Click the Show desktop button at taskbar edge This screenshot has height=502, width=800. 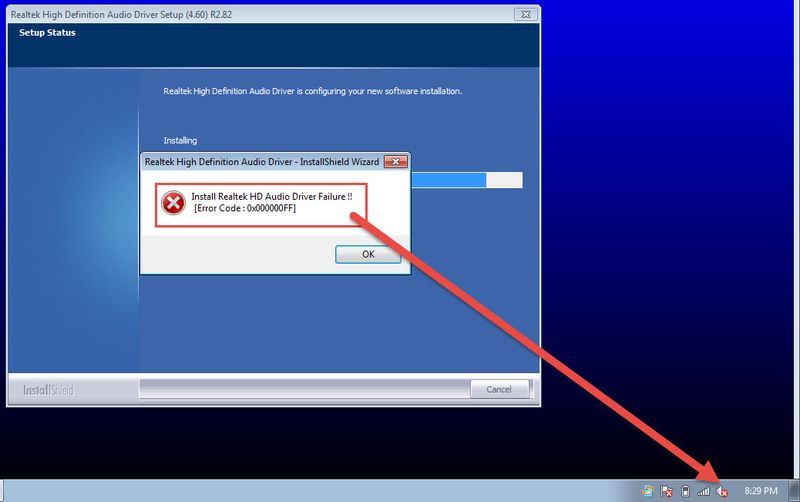coord(794,491)
